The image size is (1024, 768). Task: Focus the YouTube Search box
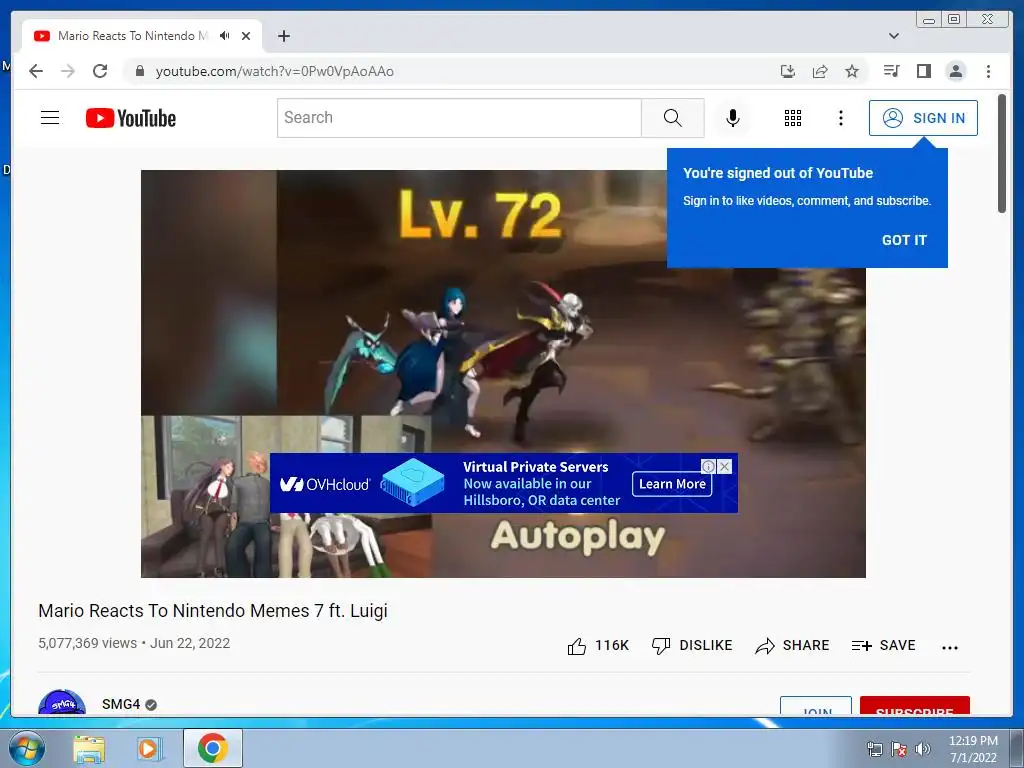coord(459,118)
